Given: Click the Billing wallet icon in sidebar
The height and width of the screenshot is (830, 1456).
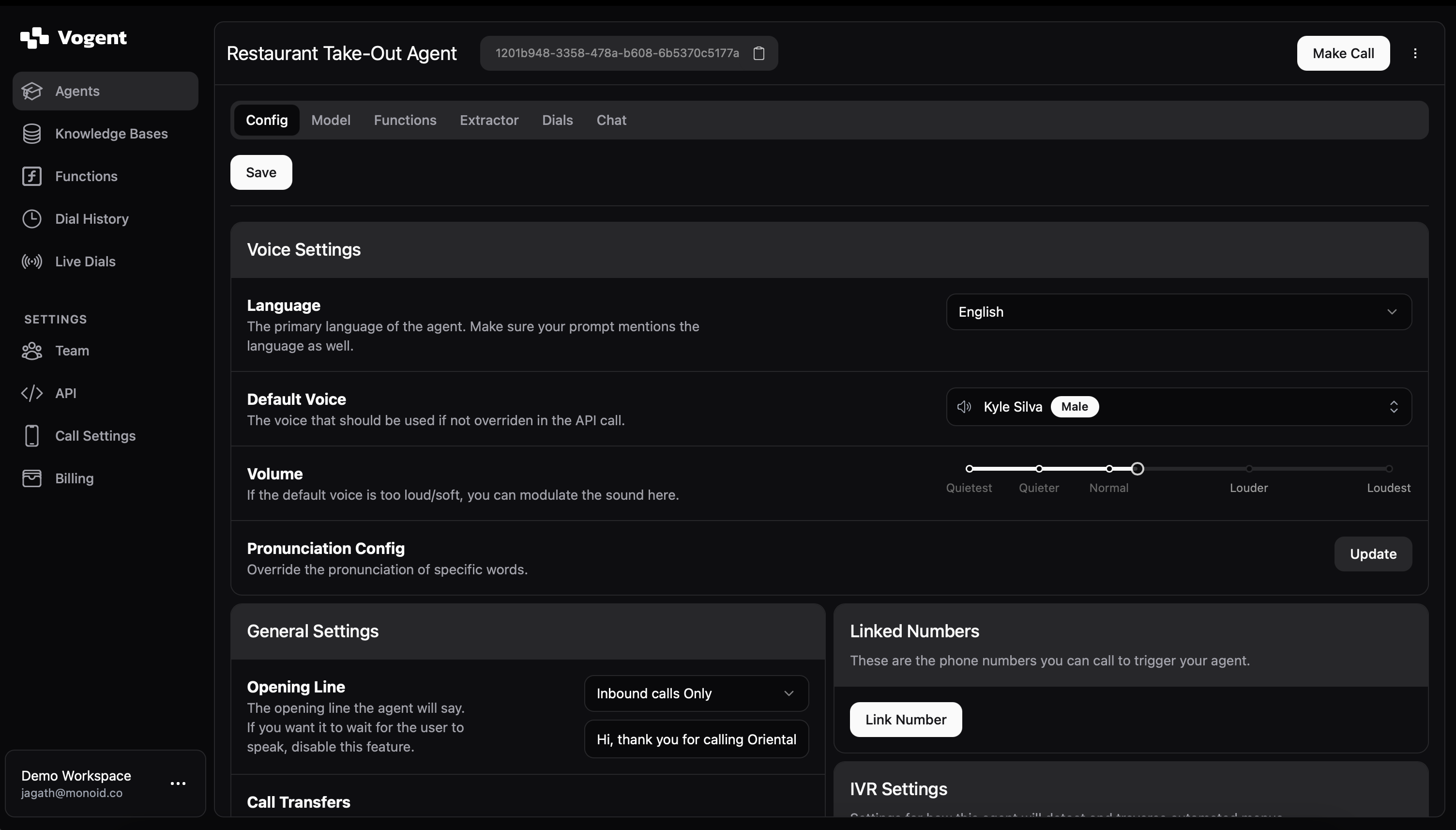Looking at the screenshot, I should point(32,478).
